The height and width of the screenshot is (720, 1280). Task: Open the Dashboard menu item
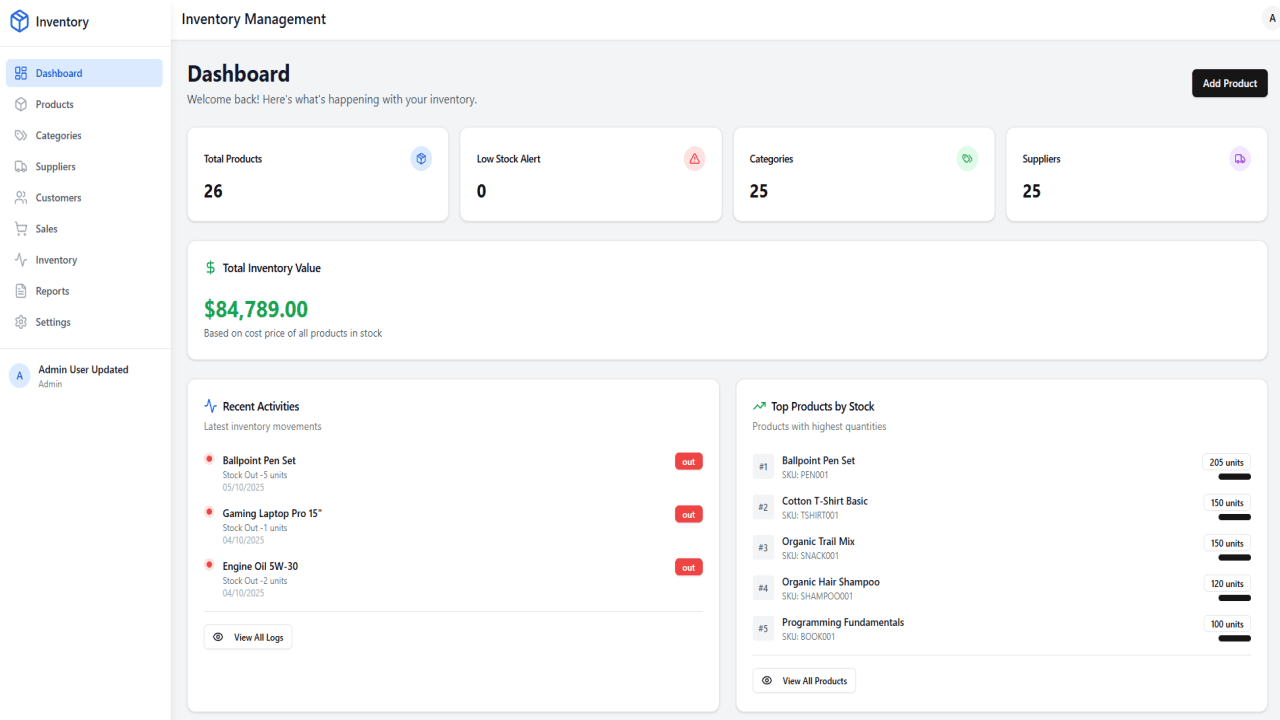pyautogui.click(x=84, y=73)
